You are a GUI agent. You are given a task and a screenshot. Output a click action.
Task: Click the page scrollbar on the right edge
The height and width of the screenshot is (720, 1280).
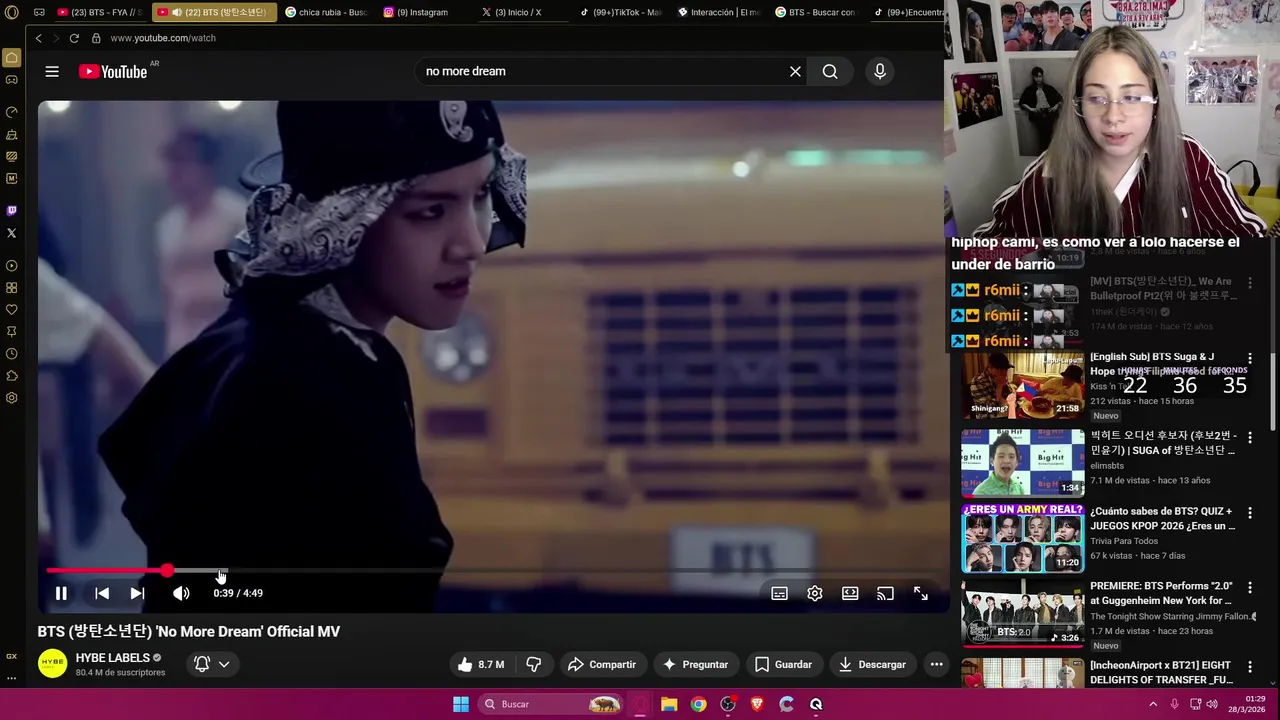tap(1273, 390)
